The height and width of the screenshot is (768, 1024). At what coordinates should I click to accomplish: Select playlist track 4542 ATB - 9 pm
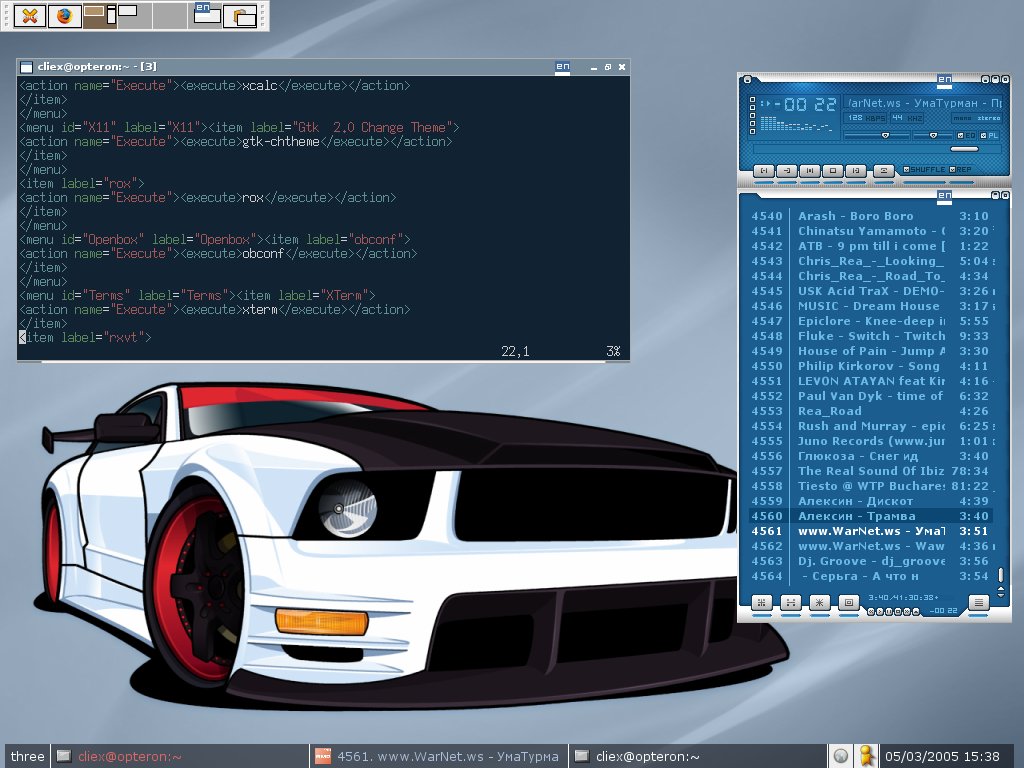point(870,246)
